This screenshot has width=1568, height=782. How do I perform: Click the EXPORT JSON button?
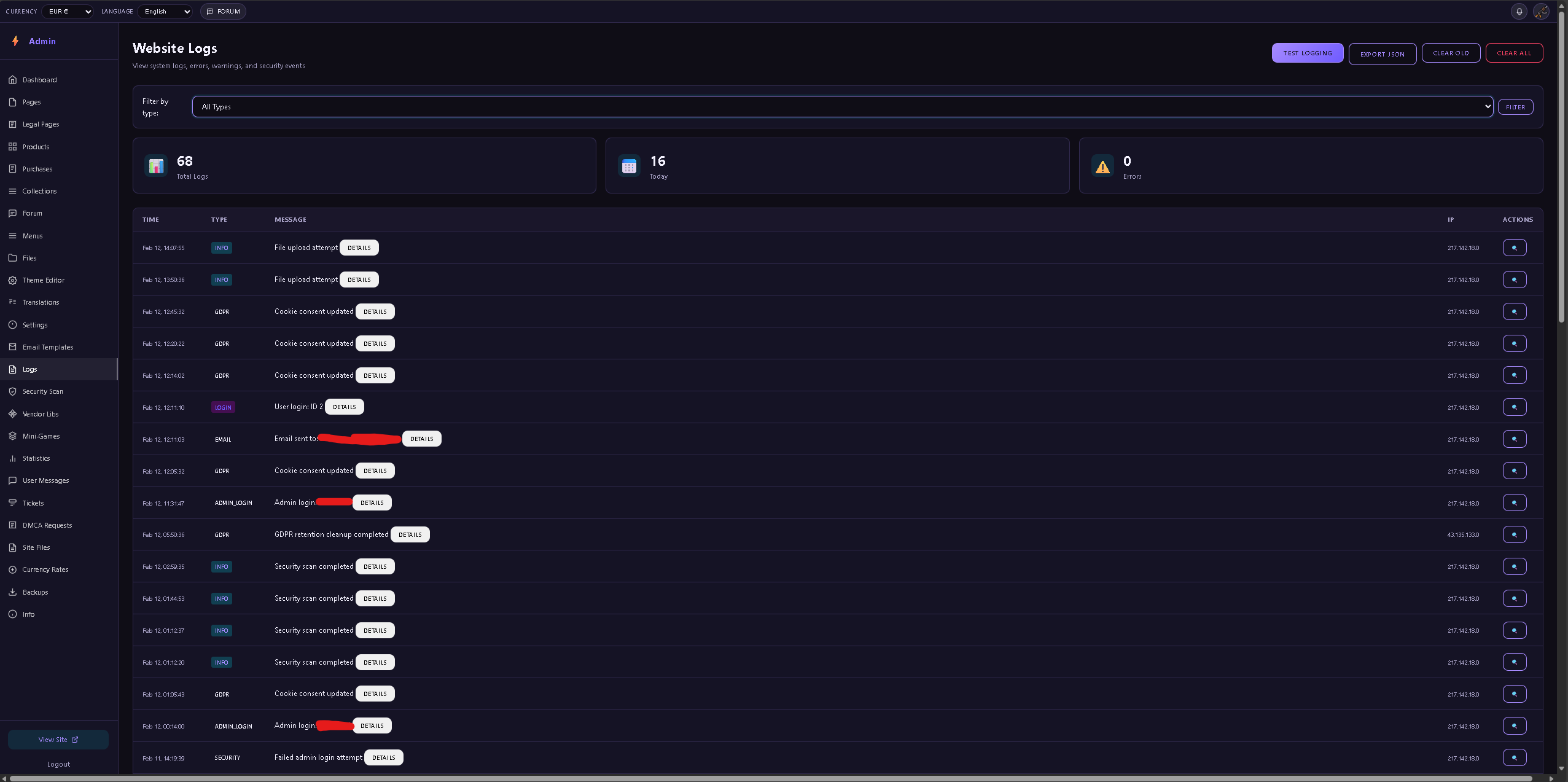1382,53
